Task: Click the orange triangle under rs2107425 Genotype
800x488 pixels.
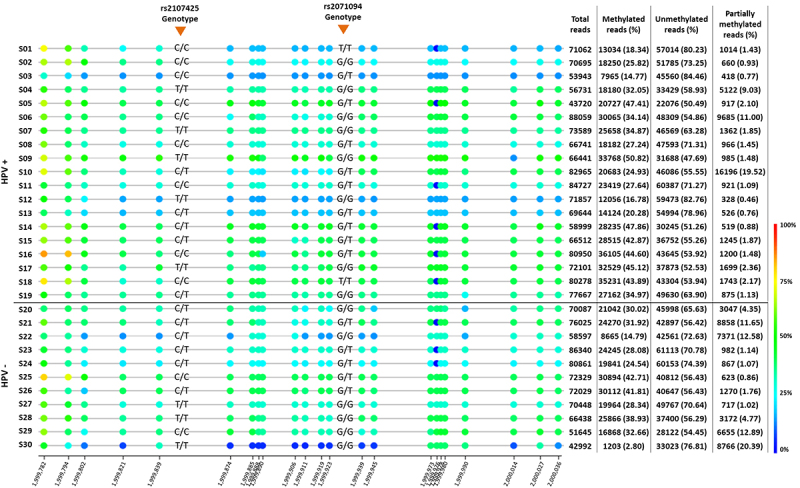Action: pyautogui.click(x=180, y=31)
